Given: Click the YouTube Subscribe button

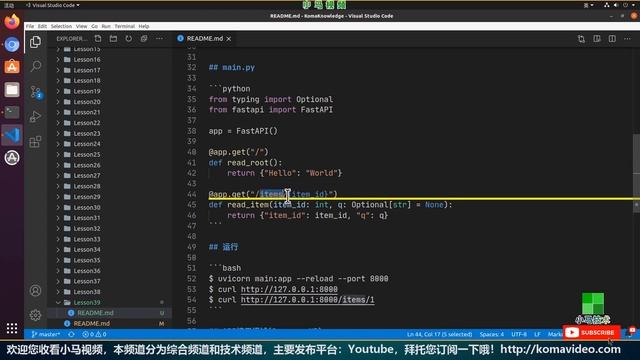Looking at the screenshot, I should 591,333.
